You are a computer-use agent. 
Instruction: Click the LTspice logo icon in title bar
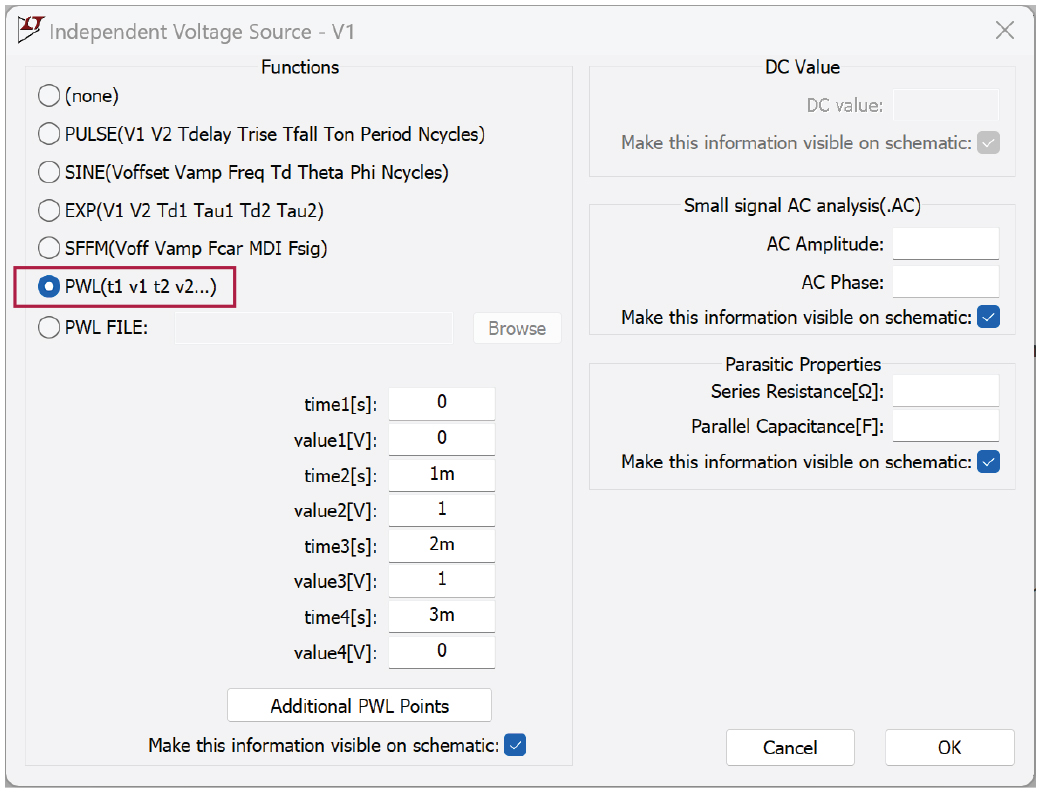31,30
